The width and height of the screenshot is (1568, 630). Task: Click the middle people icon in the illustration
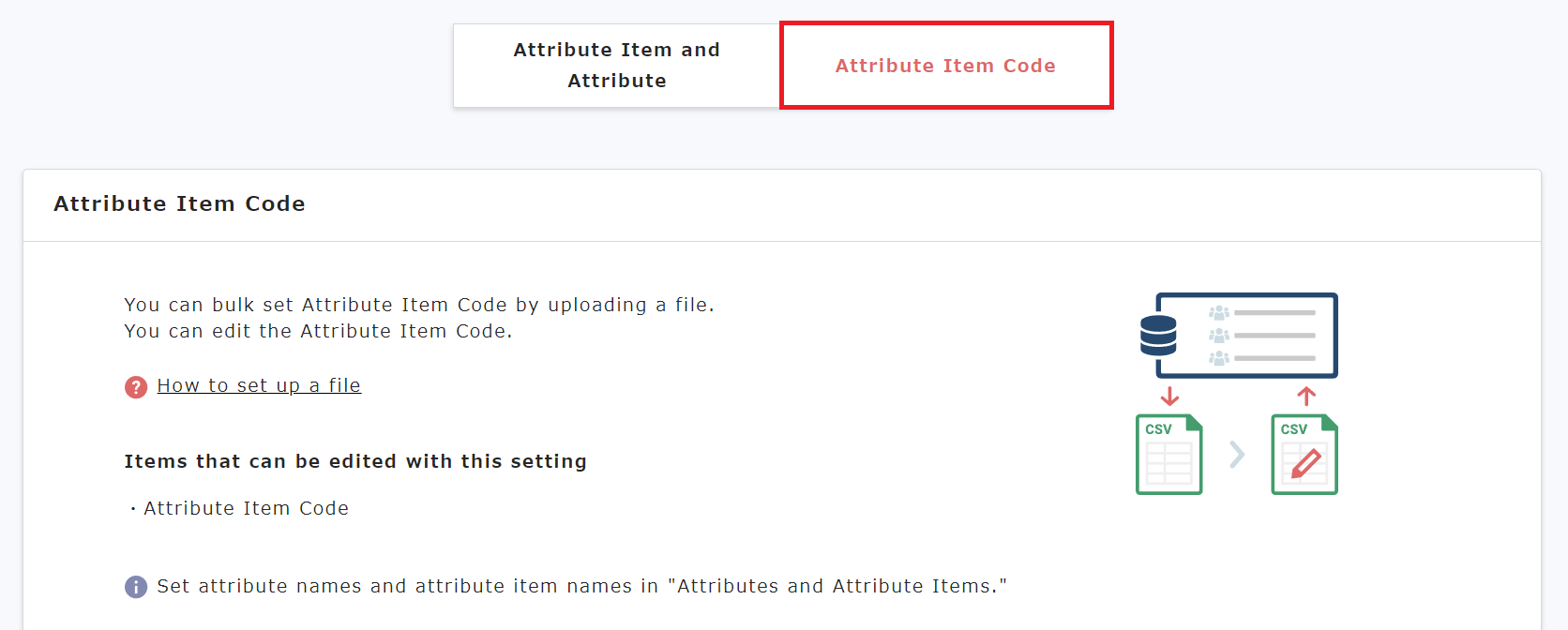(x=1219, y=336)
